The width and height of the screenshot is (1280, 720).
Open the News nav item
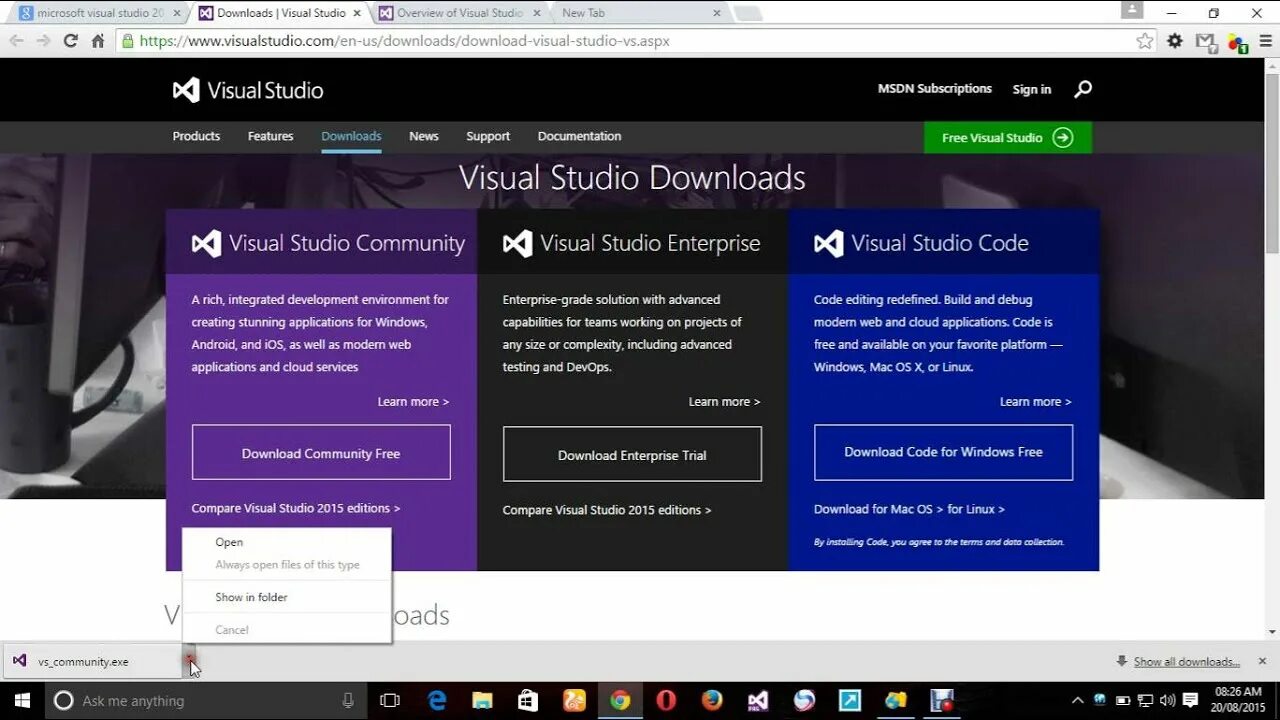click(424, 136)
